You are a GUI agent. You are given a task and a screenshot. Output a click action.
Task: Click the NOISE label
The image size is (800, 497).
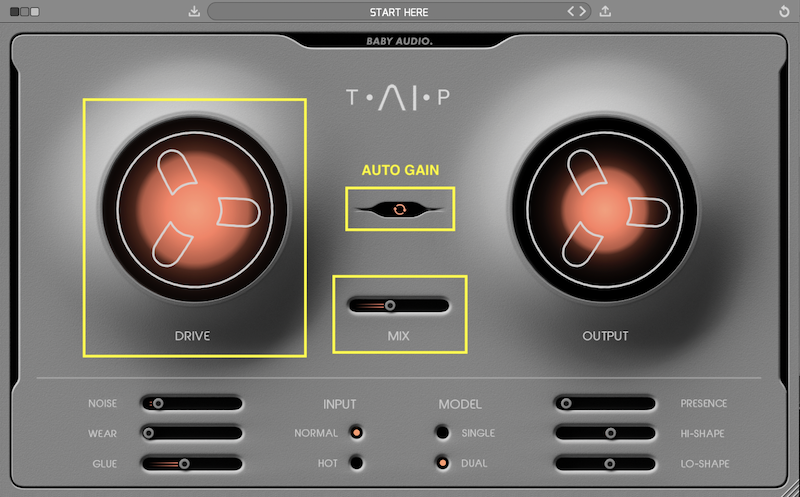pyautogui.click(x=103, y=404)
